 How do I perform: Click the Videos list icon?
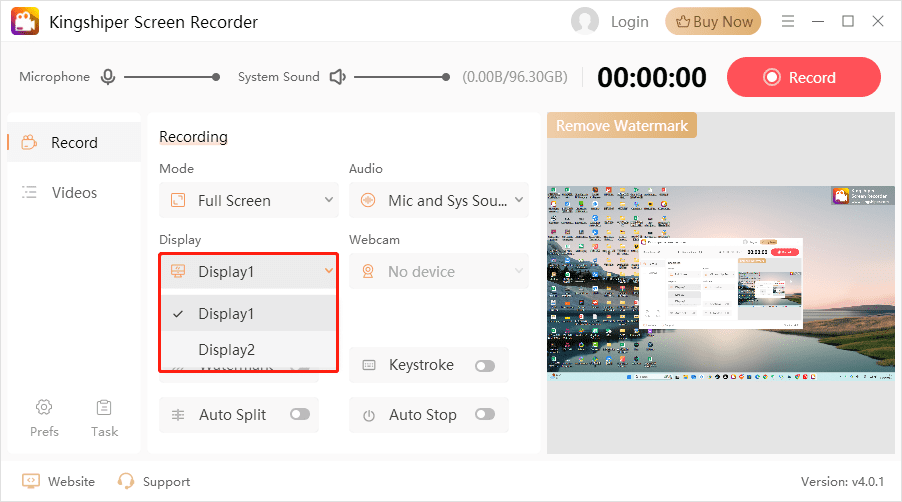[x=29, y=192]
